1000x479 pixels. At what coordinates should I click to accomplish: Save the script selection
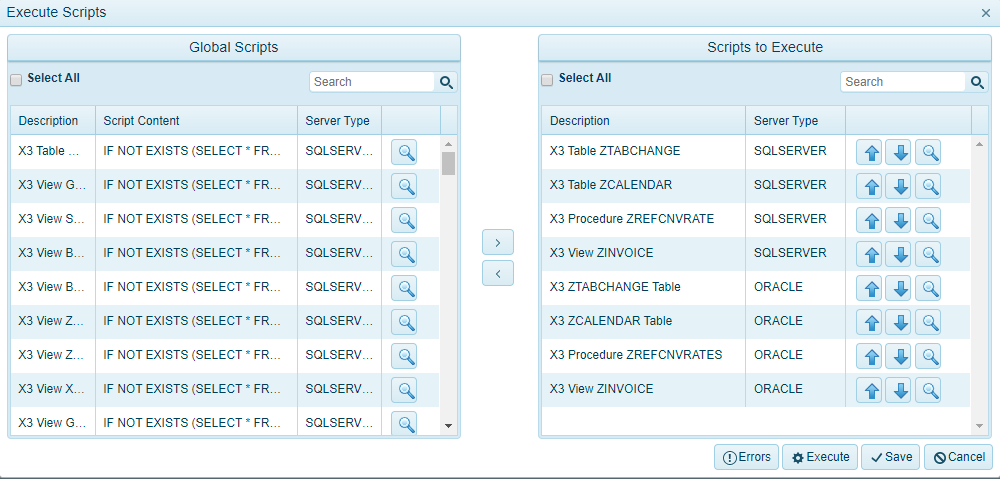[x=890, y=457]
